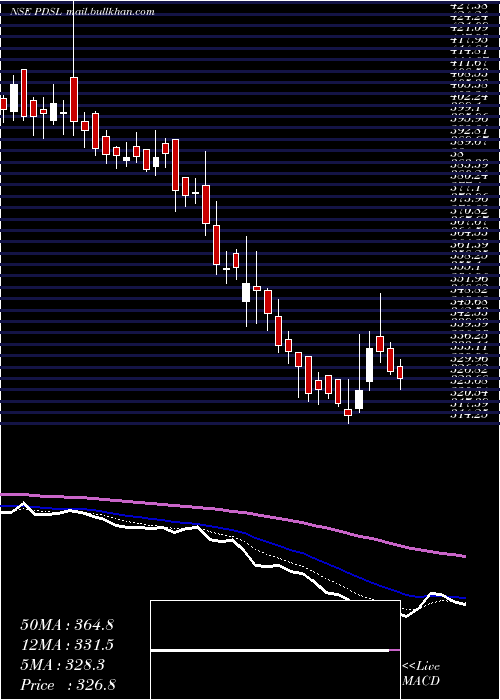The width and height of the screenshot is (500, 700).
Task: Select the 5MA : 328.3 readout
Action: click(x=62, y=665)
